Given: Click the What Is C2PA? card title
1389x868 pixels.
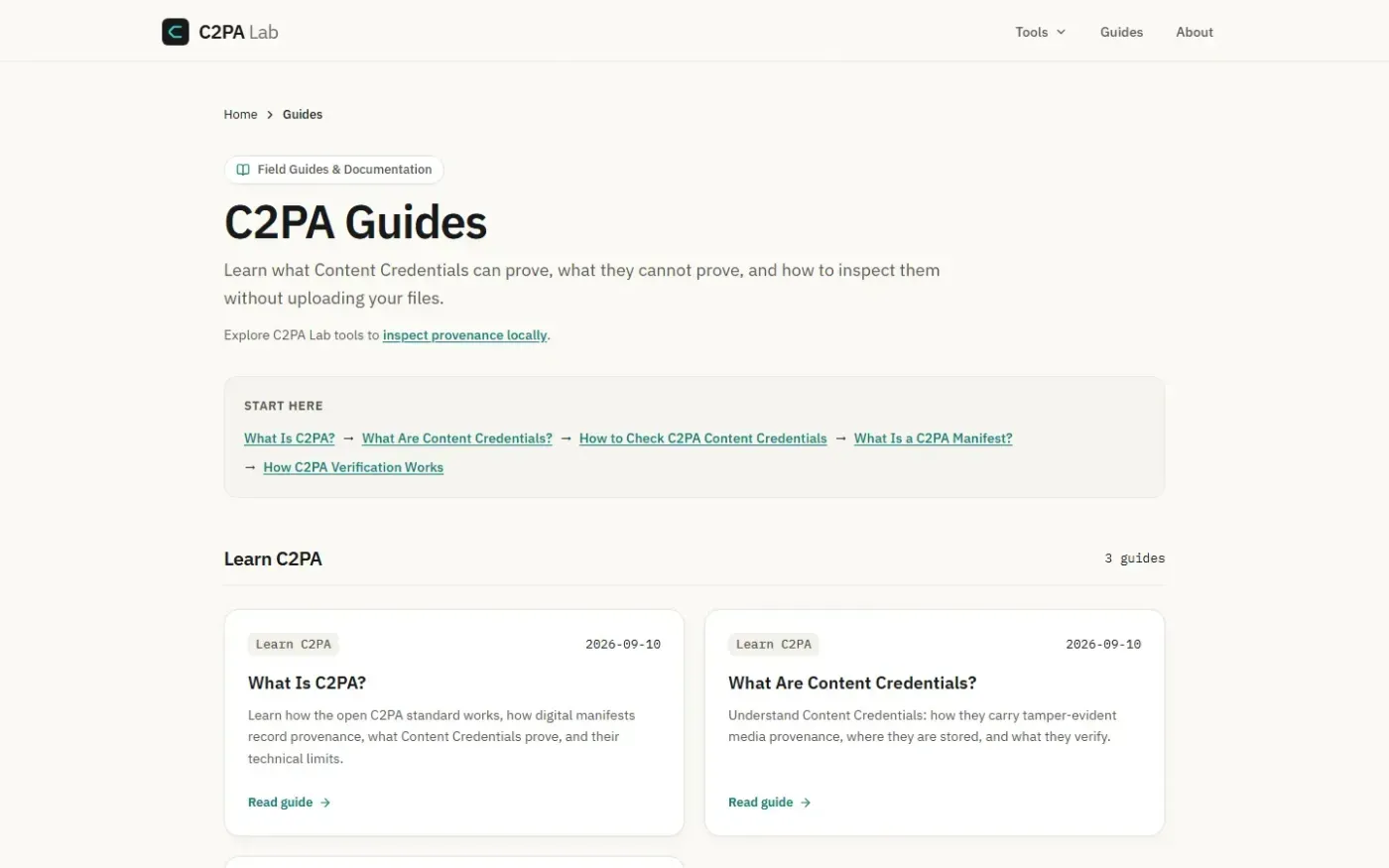Looking at the screenshot, I should coord(308,682).
